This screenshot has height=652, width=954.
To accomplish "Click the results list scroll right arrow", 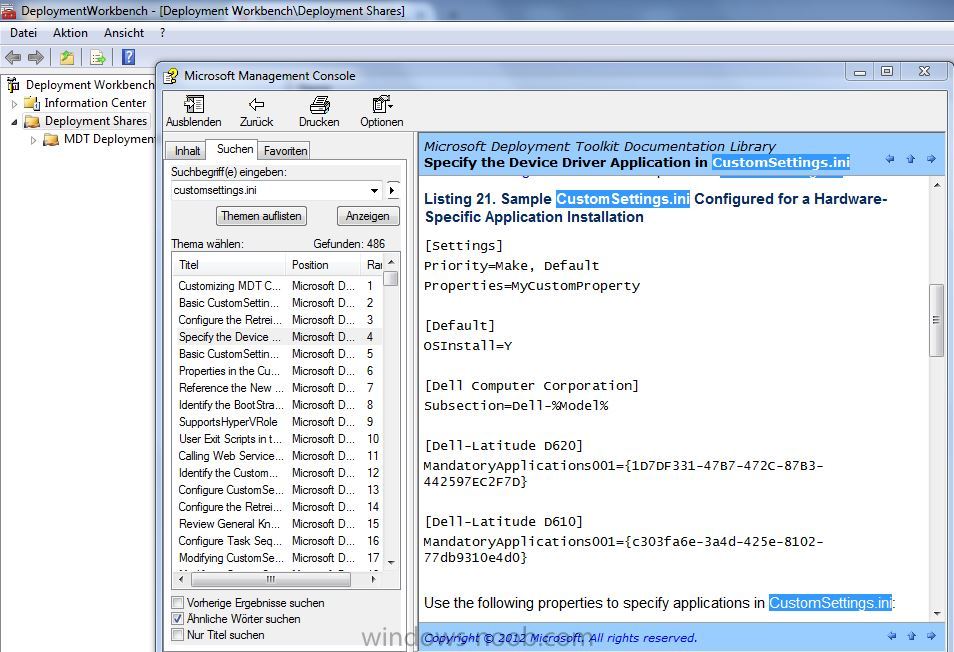I will [374, 579].
